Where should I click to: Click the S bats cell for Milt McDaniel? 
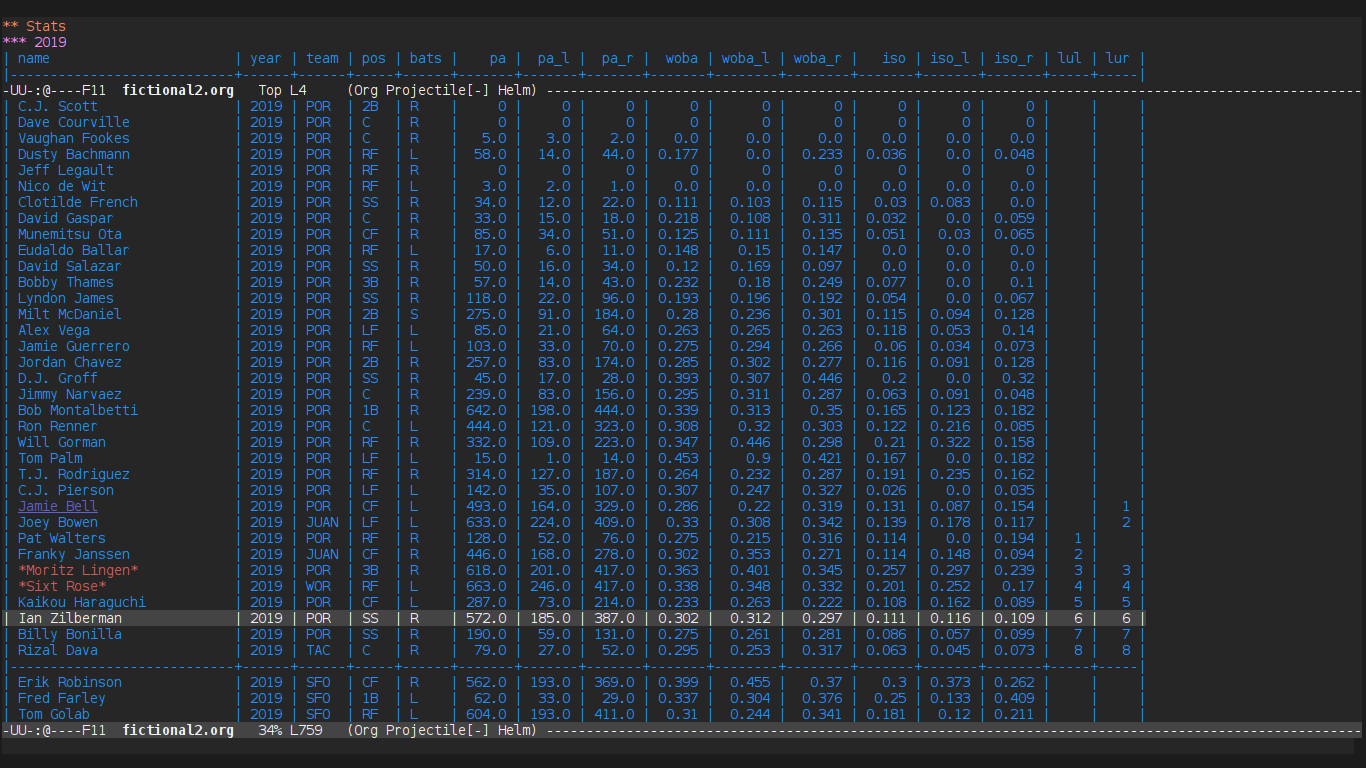(414, 314)
